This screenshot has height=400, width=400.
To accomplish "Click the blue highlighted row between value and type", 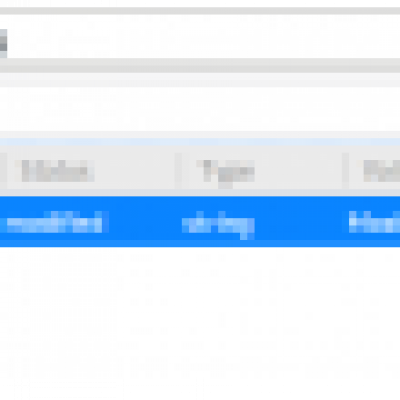I will tap(145, 222).
